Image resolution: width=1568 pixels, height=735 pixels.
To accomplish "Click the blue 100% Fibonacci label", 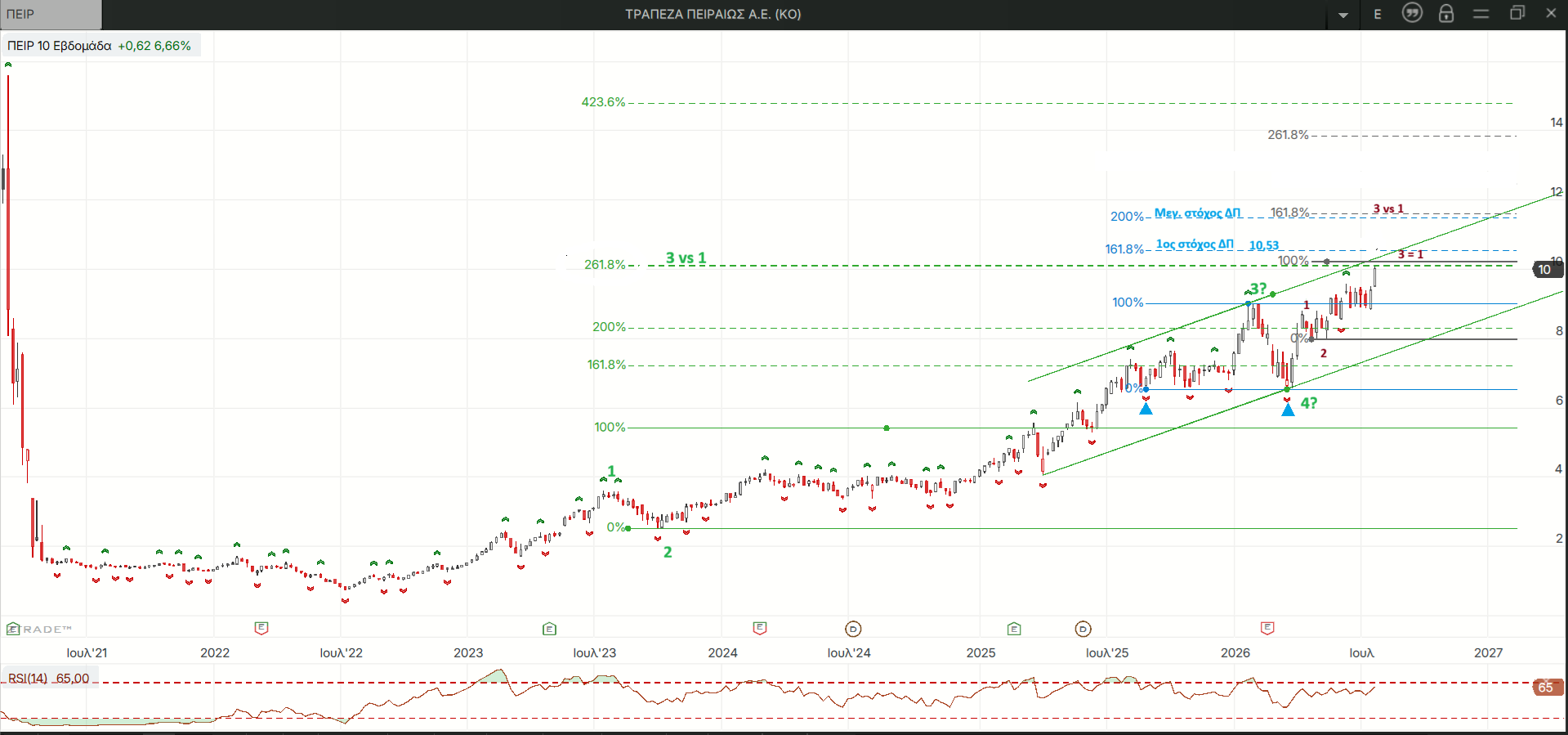I will click(1128, 303).
